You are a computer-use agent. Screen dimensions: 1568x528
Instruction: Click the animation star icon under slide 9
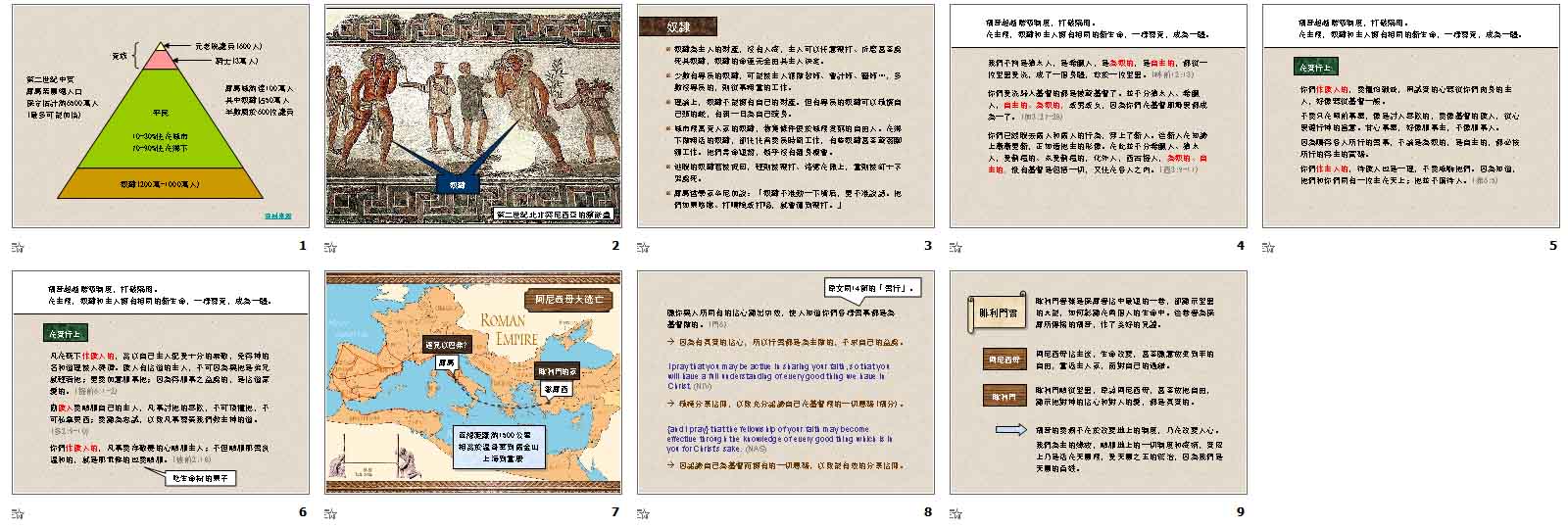[x=955, y=512]
